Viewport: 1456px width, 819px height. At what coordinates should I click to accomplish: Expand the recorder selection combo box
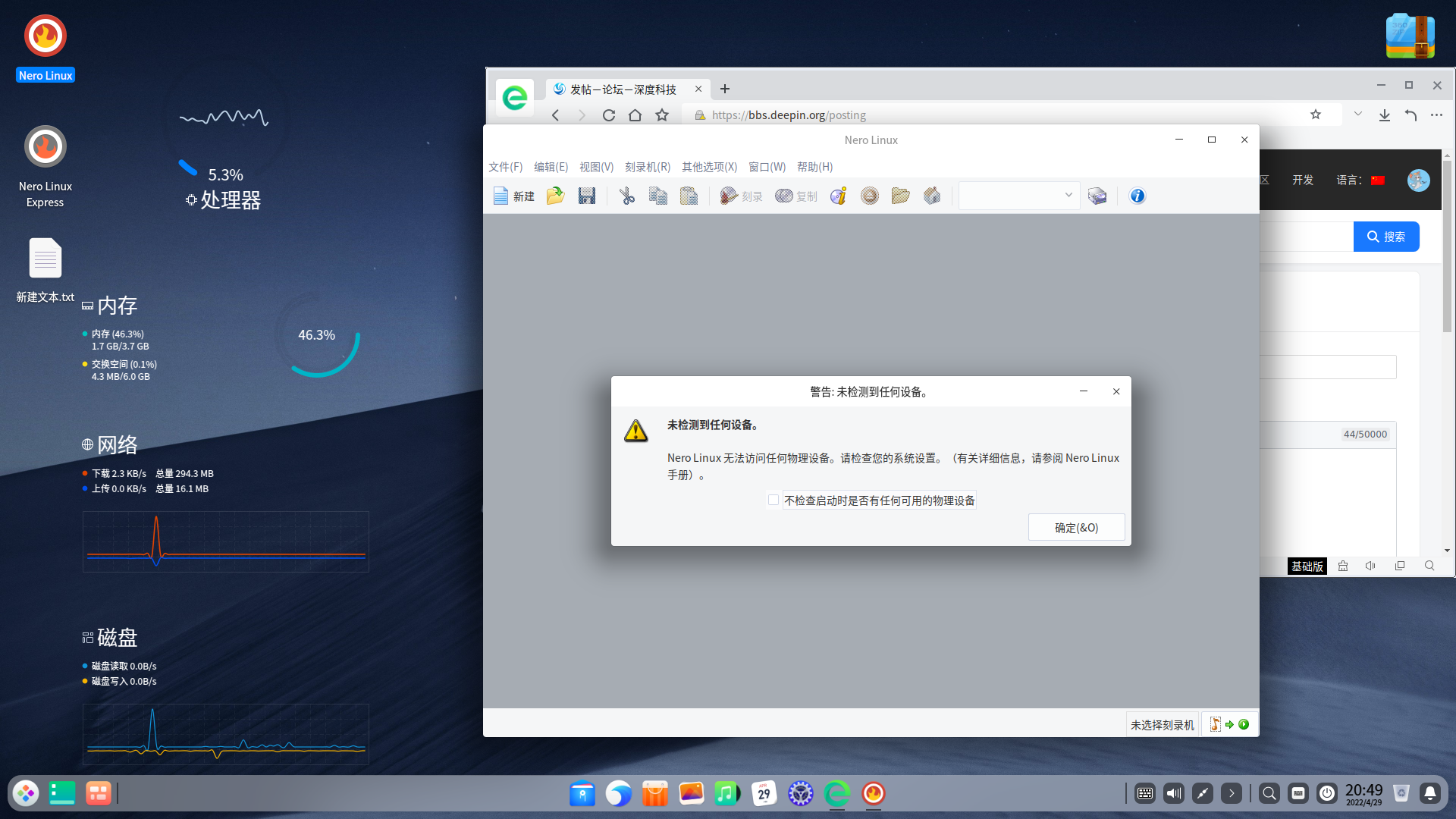[x=1068, y=195]
